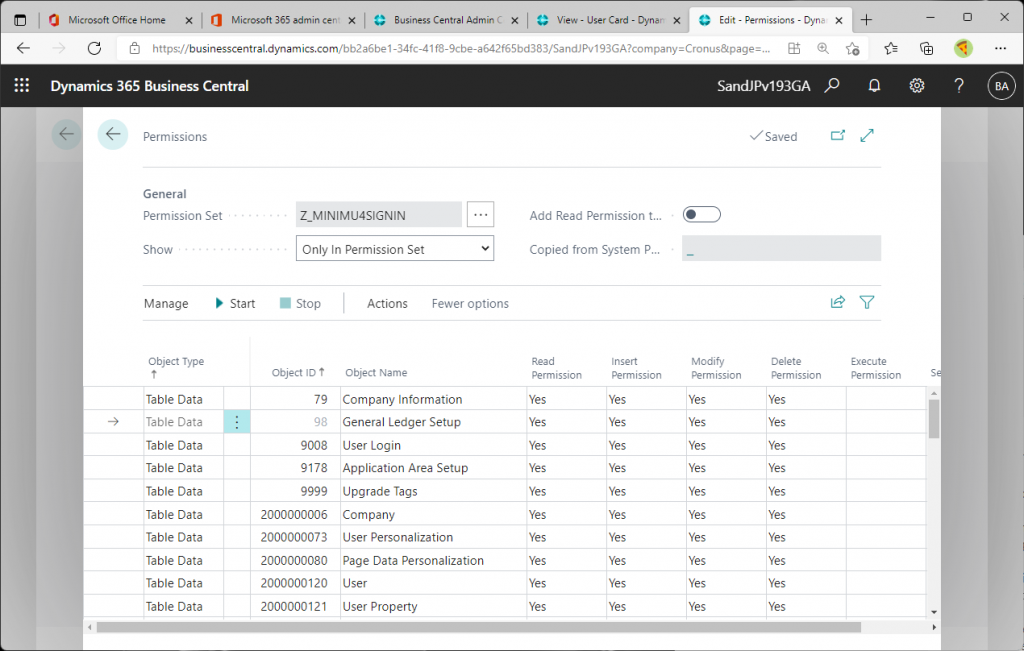1024x651 pixels.
Task: Switch to the Microsoft 365 admin center tab
Action: [x=283, y=20]
